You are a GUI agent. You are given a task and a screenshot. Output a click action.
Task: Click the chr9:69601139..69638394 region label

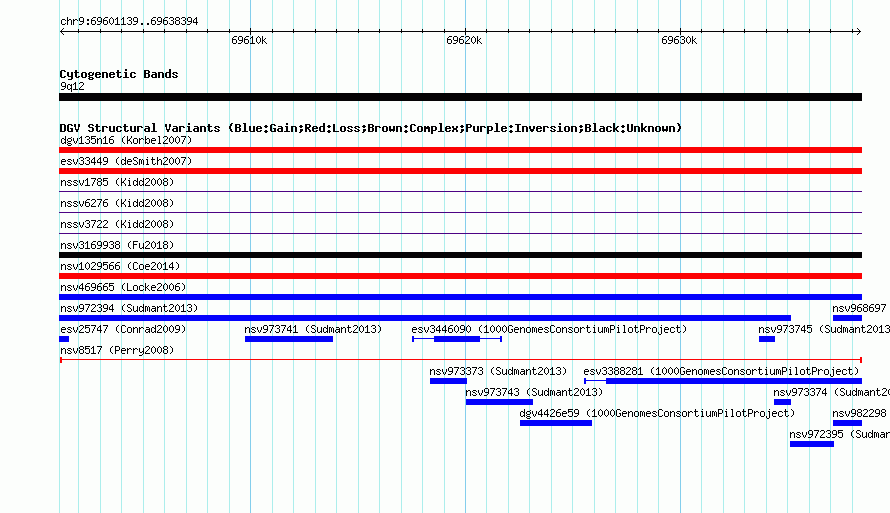pos(129,22)
